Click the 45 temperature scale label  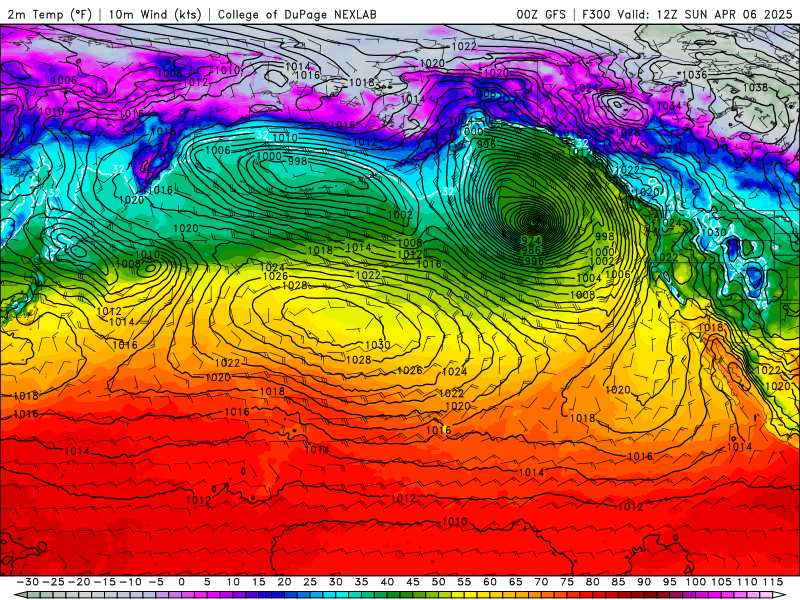click(x=413, y=582)
